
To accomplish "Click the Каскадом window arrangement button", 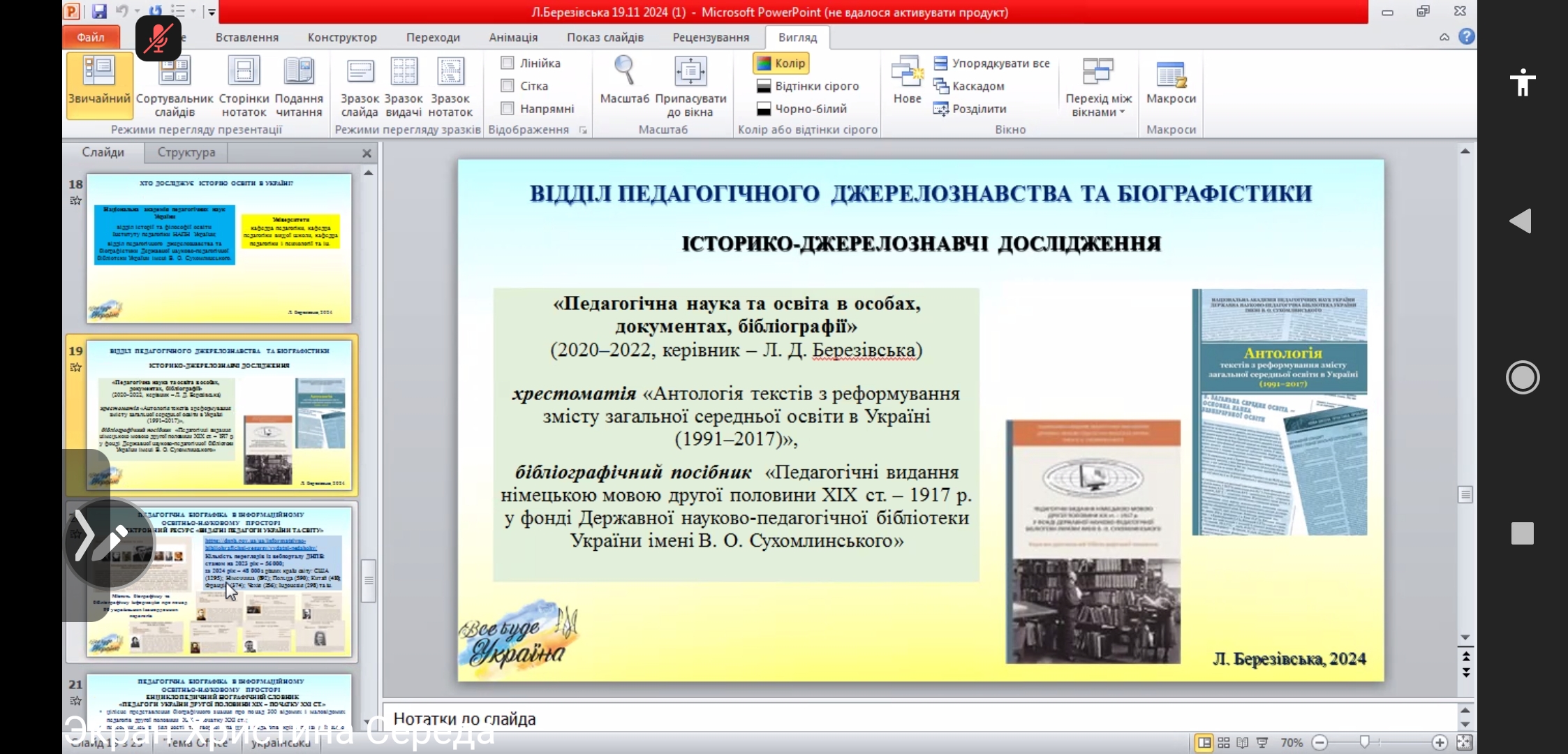I will [970, 86].
